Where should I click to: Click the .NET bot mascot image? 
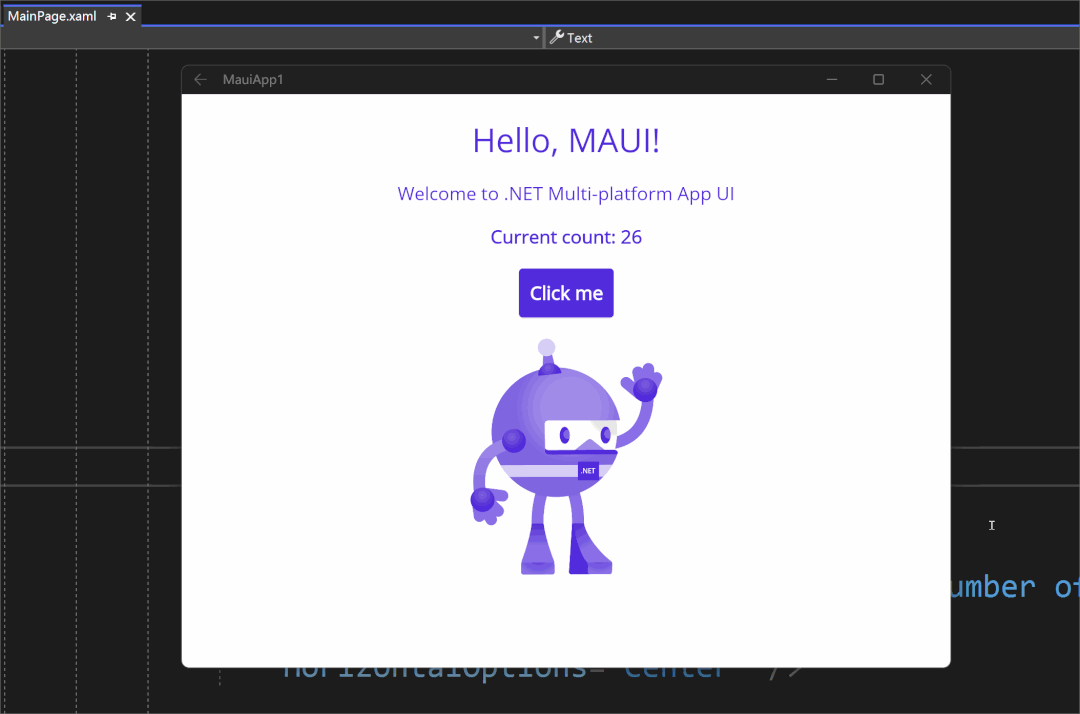pyautogui.click(x=566, y=455)
